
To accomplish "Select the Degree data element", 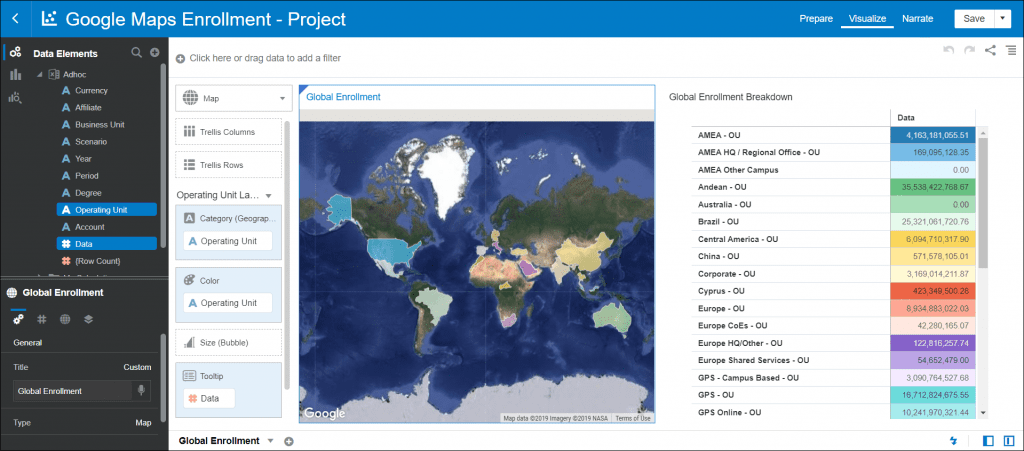I will [88, 193].
